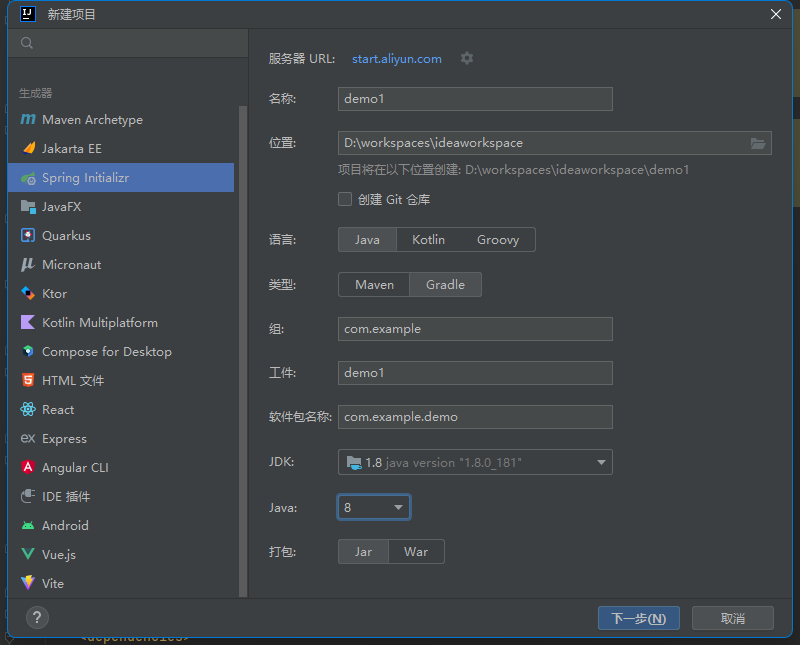Close the 新建项目 dialog
The width and height of the screenshot is (800, 645).
[776, 14]
